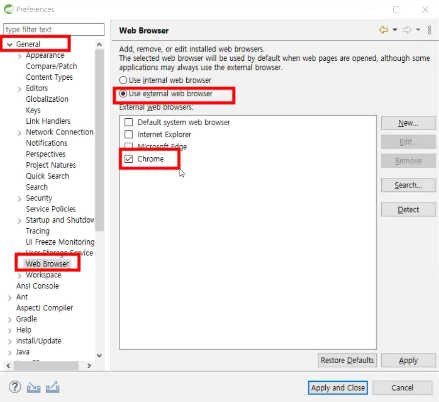Click the help question mark icon
Image resolution: width=439 pixels, height=402 pixels.
15,387
